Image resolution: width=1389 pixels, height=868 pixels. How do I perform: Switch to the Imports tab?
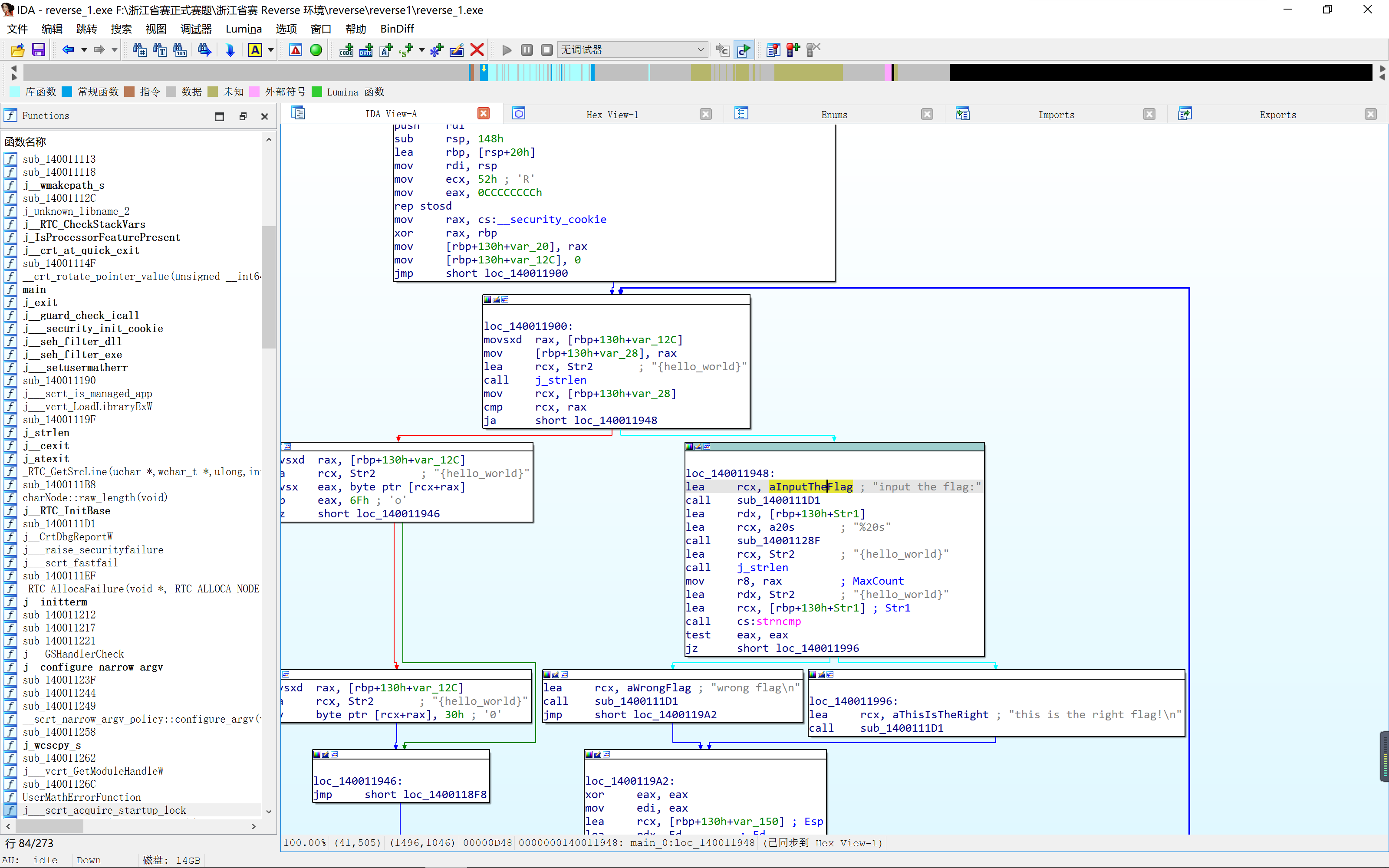pos(1056,114)
